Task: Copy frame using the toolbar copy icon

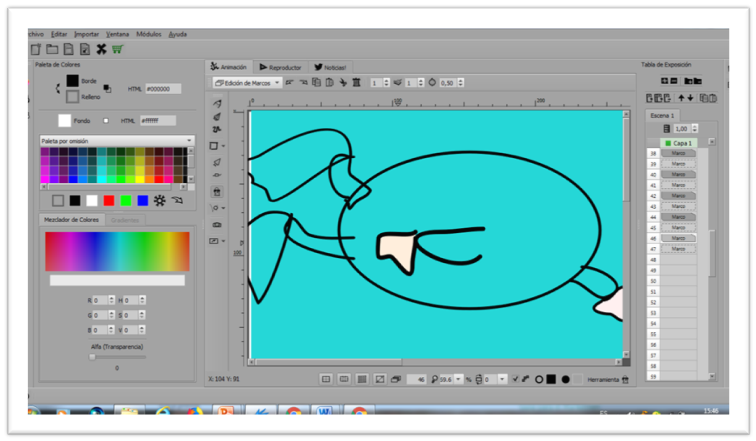Action: (316, 82)
